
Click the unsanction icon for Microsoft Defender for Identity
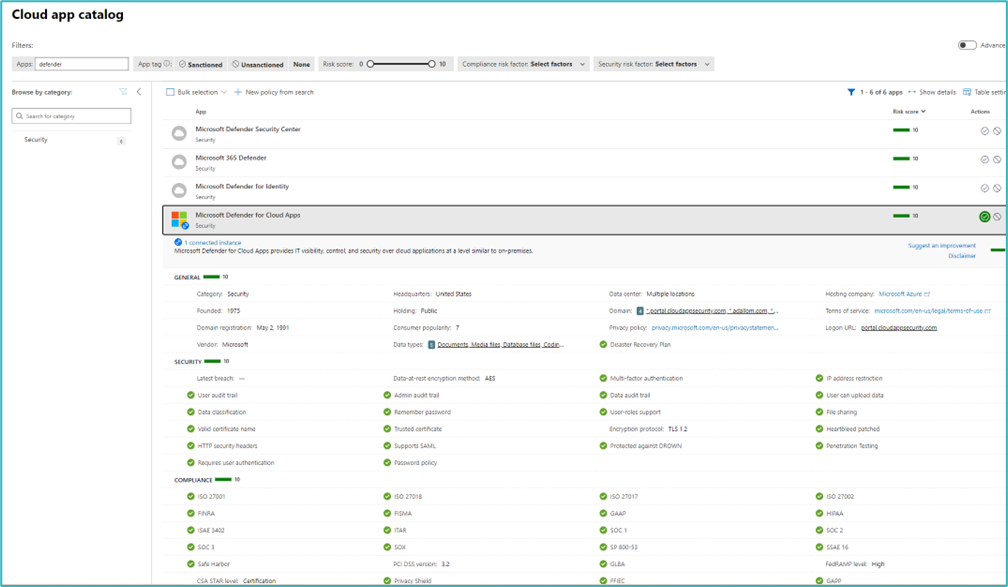tap(997, 188)
